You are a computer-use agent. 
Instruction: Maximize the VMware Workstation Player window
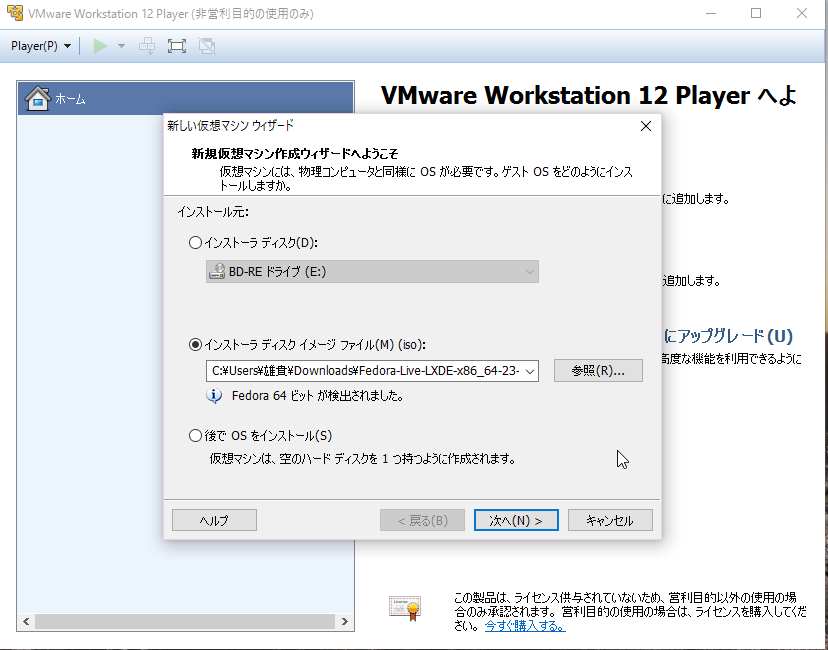756,13
